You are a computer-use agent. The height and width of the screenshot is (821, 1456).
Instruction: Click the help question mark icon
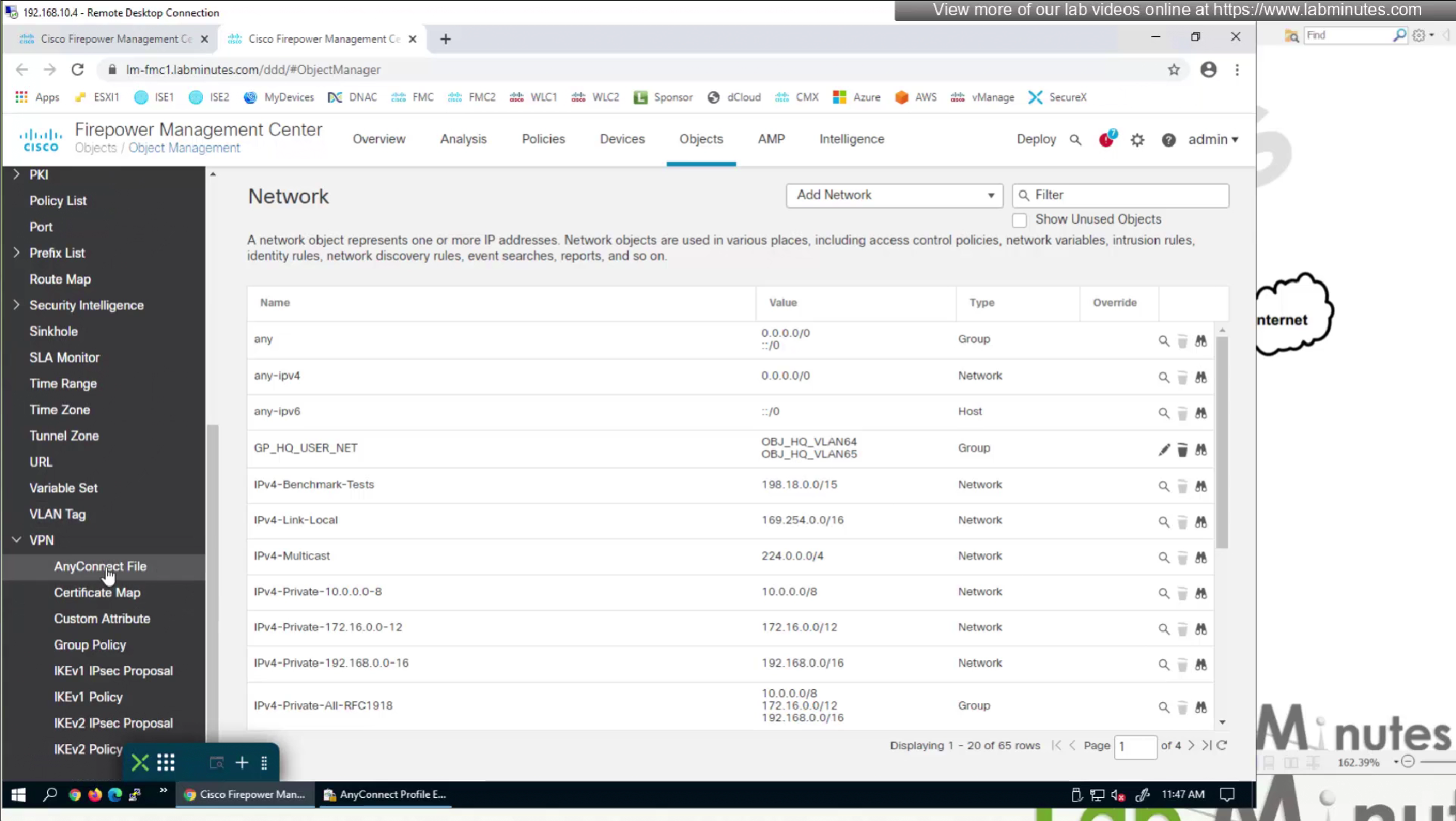(1168, 140)
